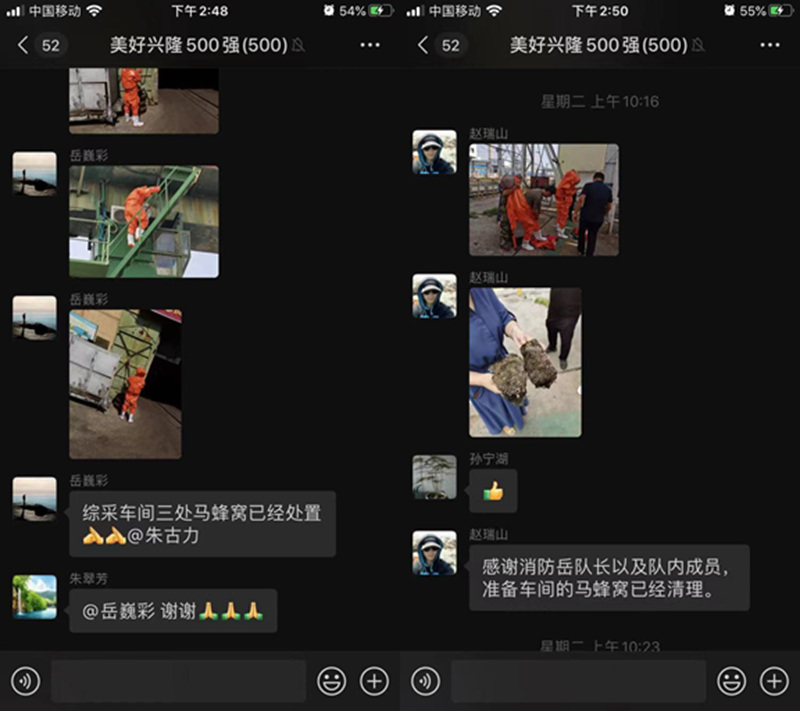The height and width of the screenshot is (711, 800).
Task: Tap the '@岳巍彩 谢谢' message bubble
Action: click(x=173, y=611)
